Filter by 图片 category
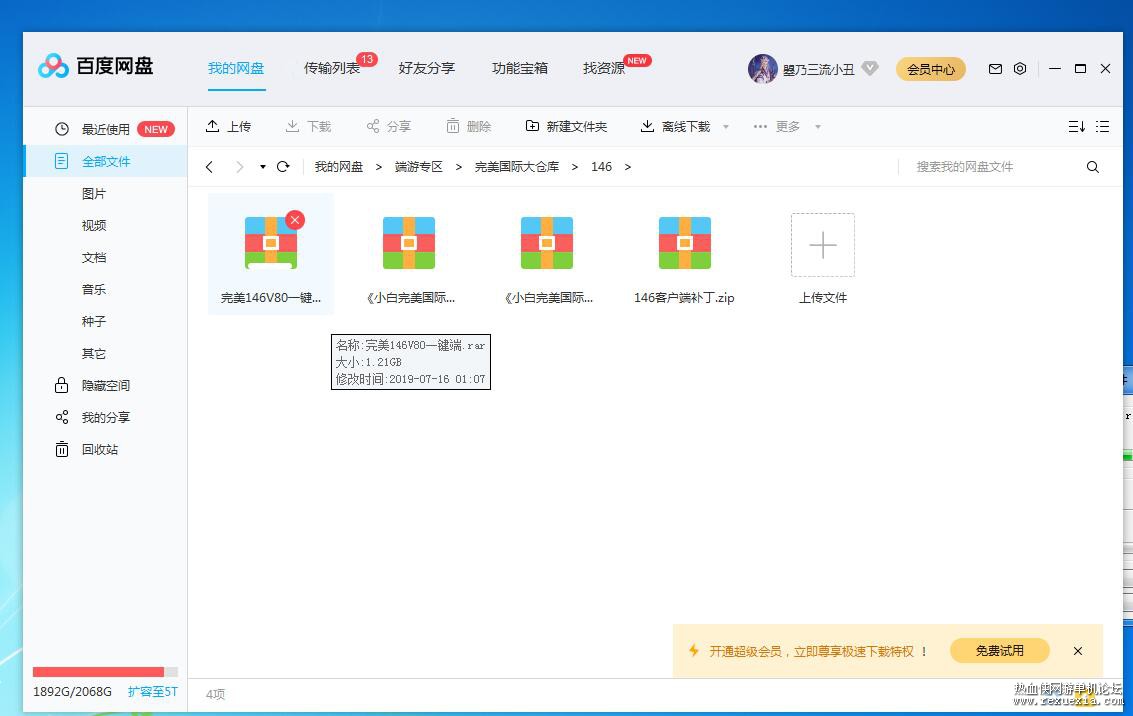Image resolution: width=1133 pixels, height=716 pixels. click(x=94, y=194)
